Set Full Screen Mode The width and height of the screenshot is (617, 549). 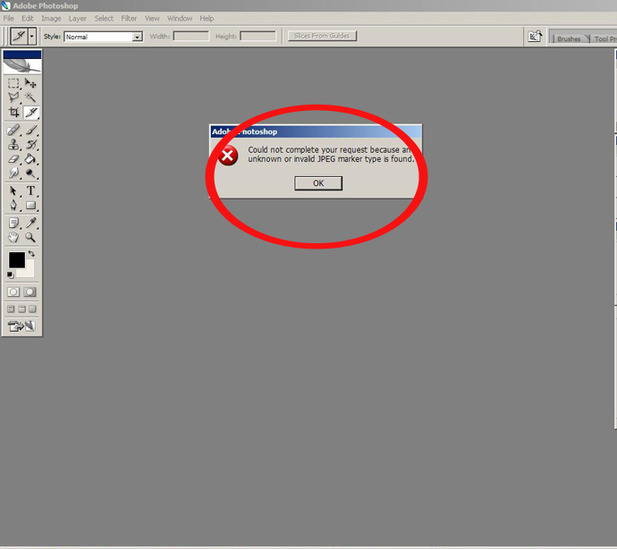pos(32,309)
